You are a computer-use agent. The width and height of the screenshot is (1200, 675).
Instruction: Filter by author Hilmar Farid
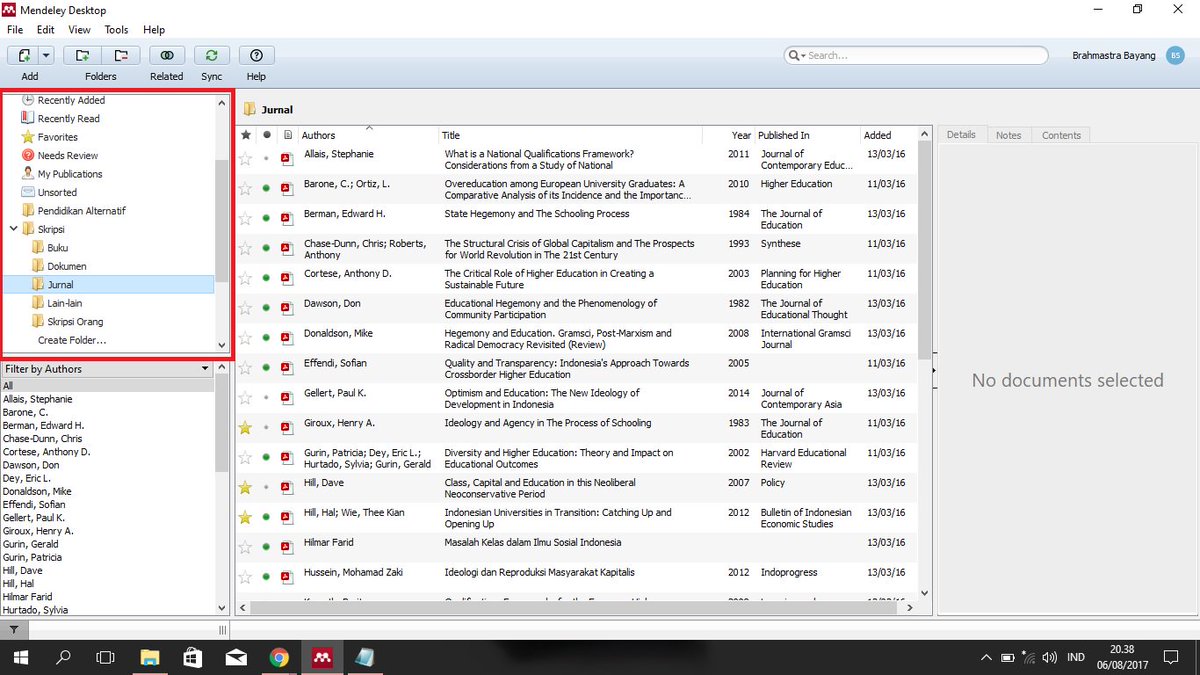pos(27,597)
